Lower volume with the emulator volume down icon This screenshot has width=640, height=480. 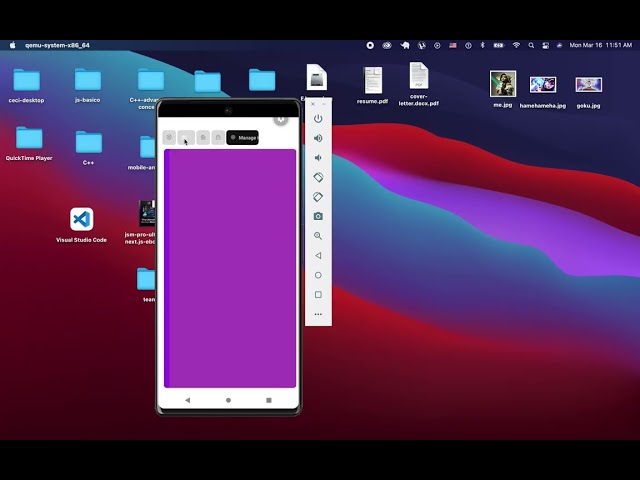coord(318,158)
